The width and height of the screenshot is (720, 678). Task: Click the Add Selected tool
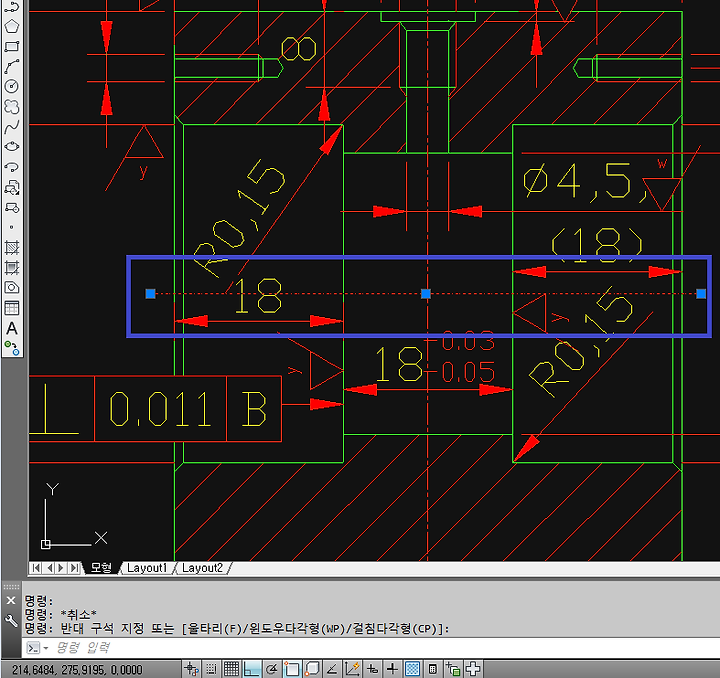[x=11, y=348]
